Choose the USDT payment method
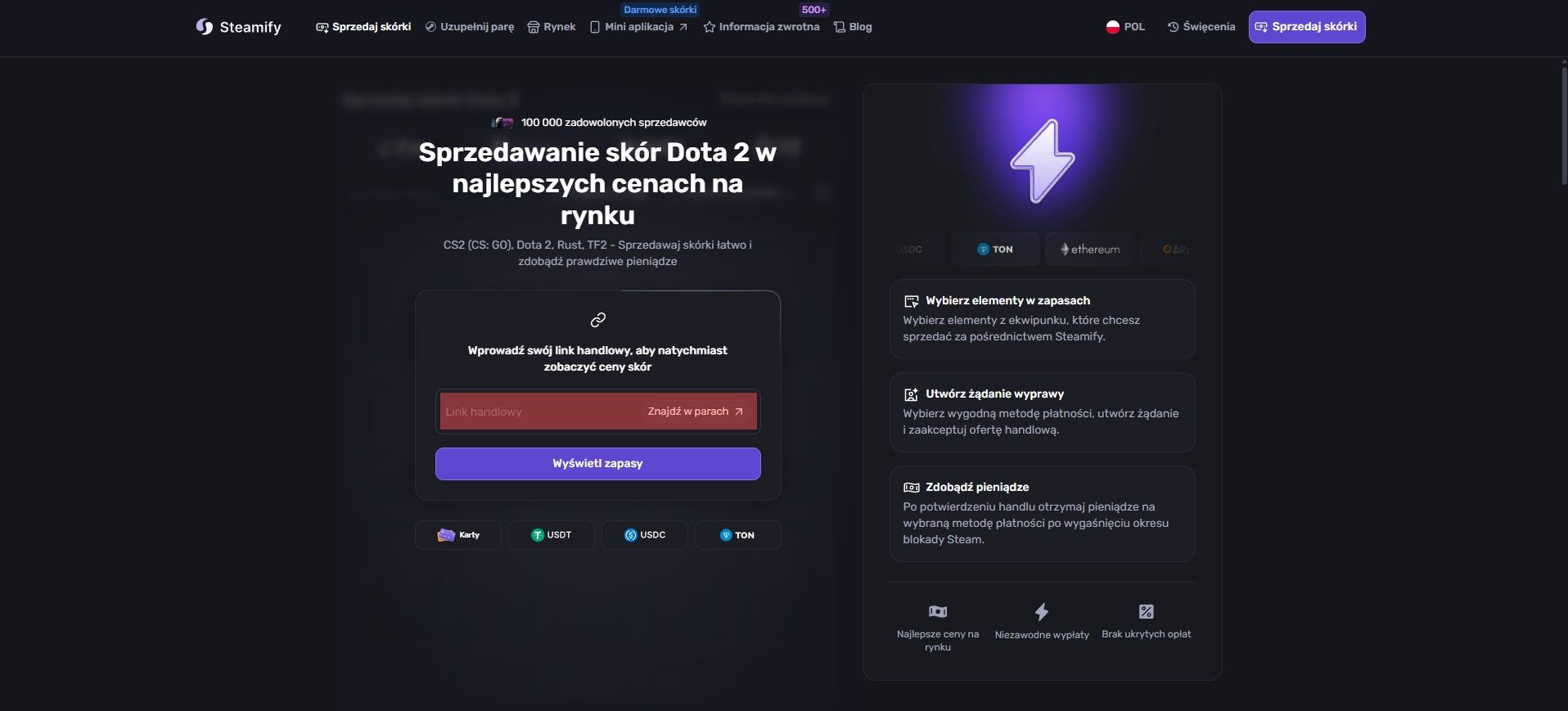 tap(552, 535)
